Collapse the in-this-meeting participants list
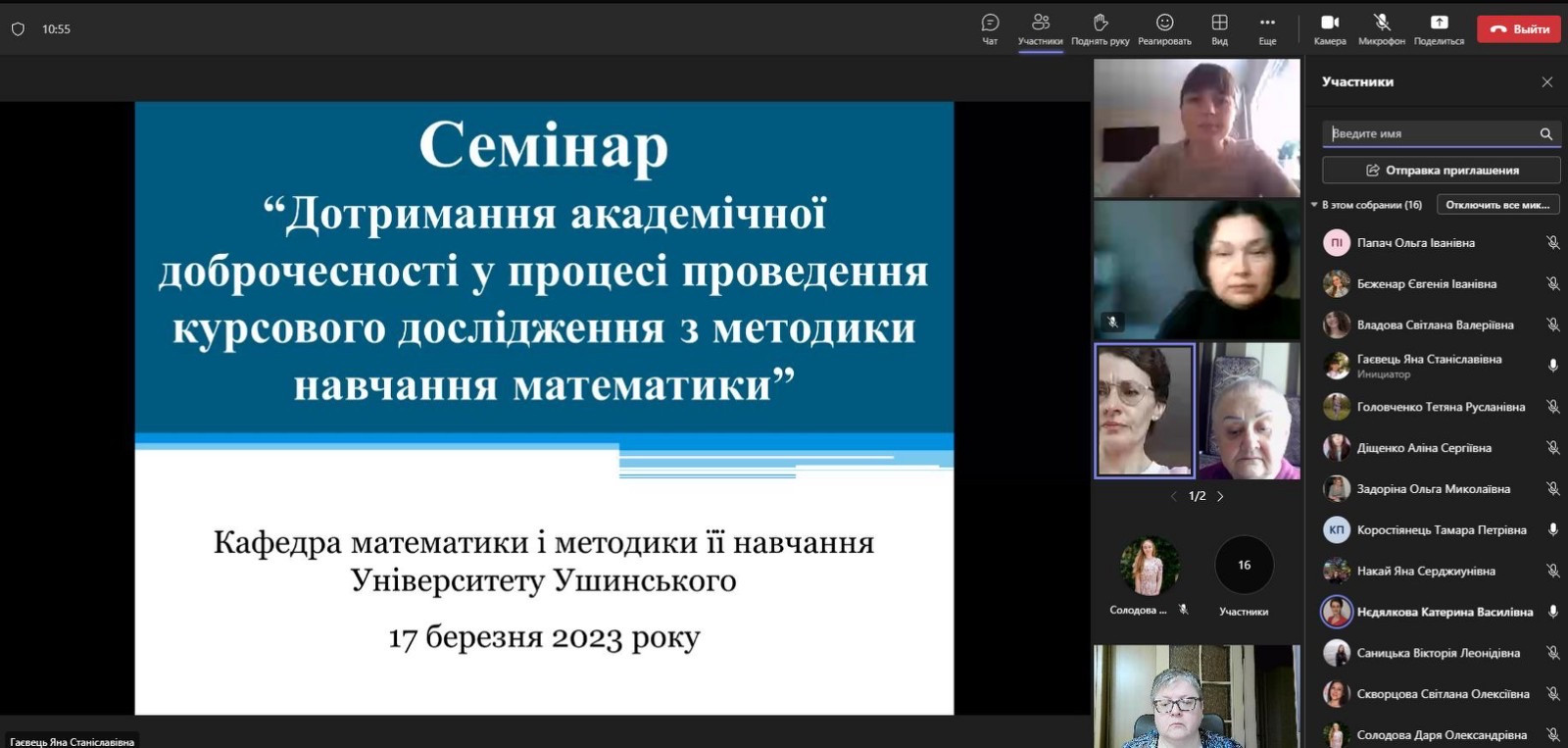The image size is (1568, 748). (1314, 205)
